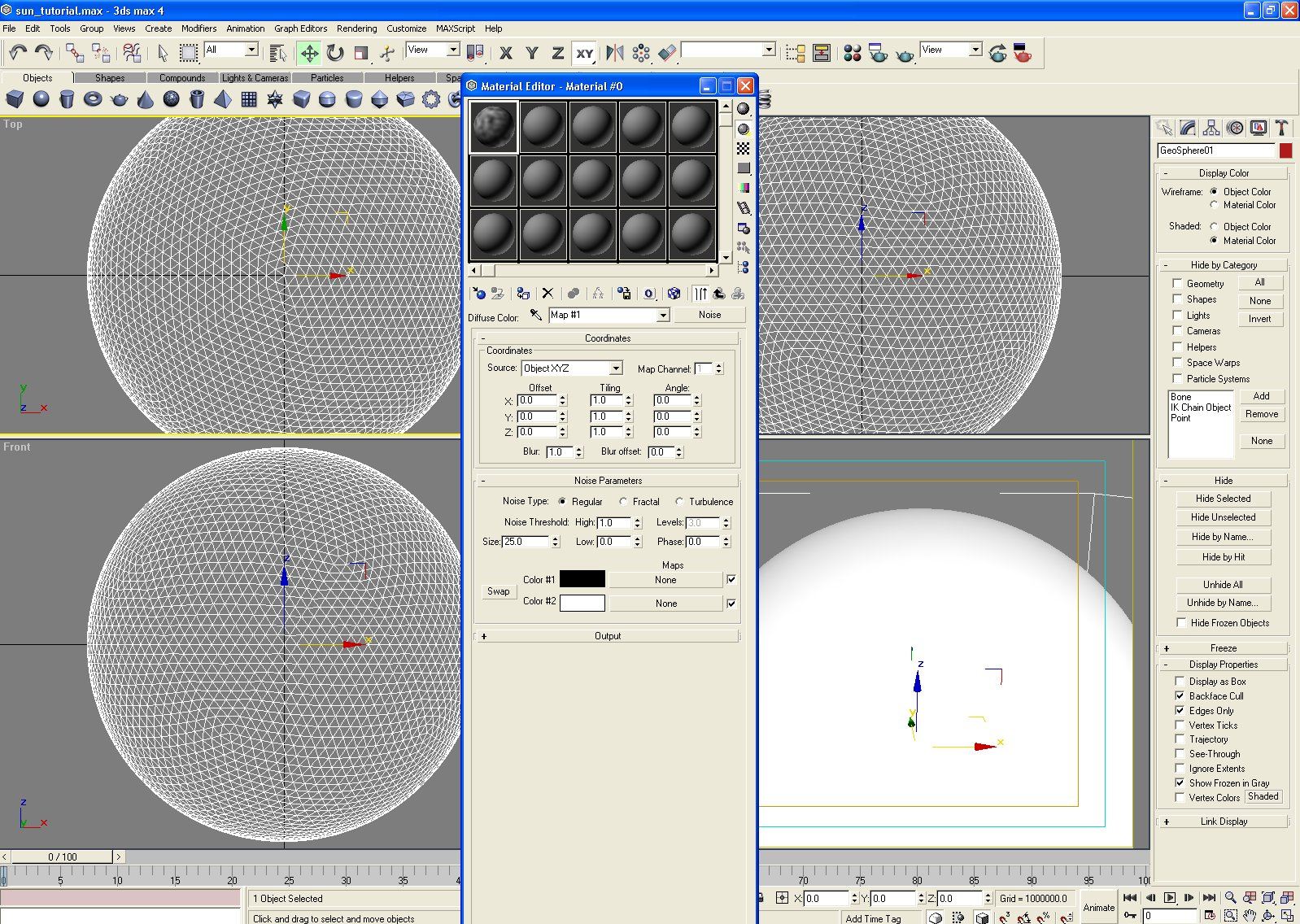This screenshot has height=924, width=1300.
Task: Create a Teapot from Objects shelf
Action: [x=120, y=99]
